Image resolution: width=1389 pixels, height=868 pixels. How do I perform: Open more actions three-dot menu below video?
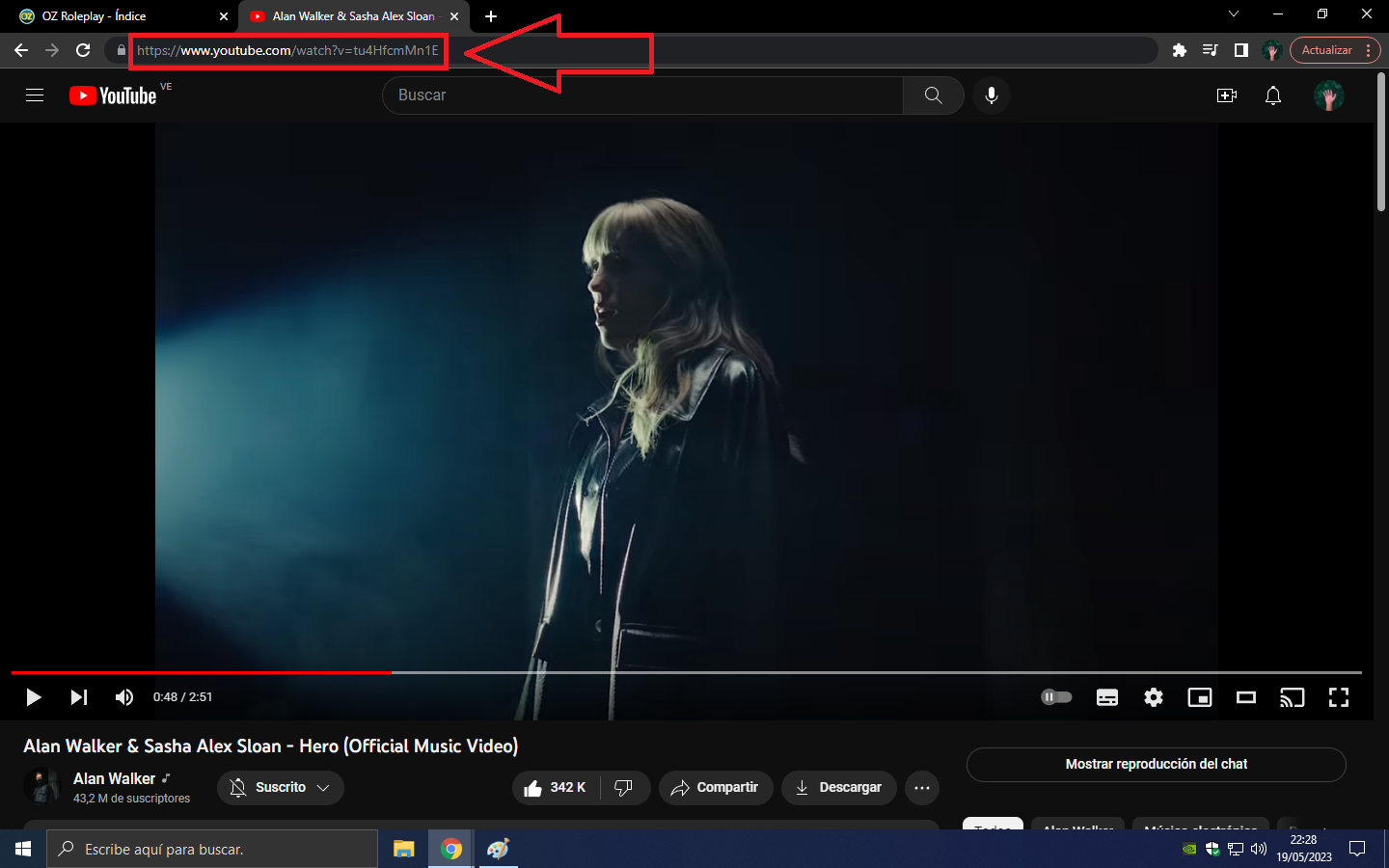pyautogui.click(x=922, y=788)
